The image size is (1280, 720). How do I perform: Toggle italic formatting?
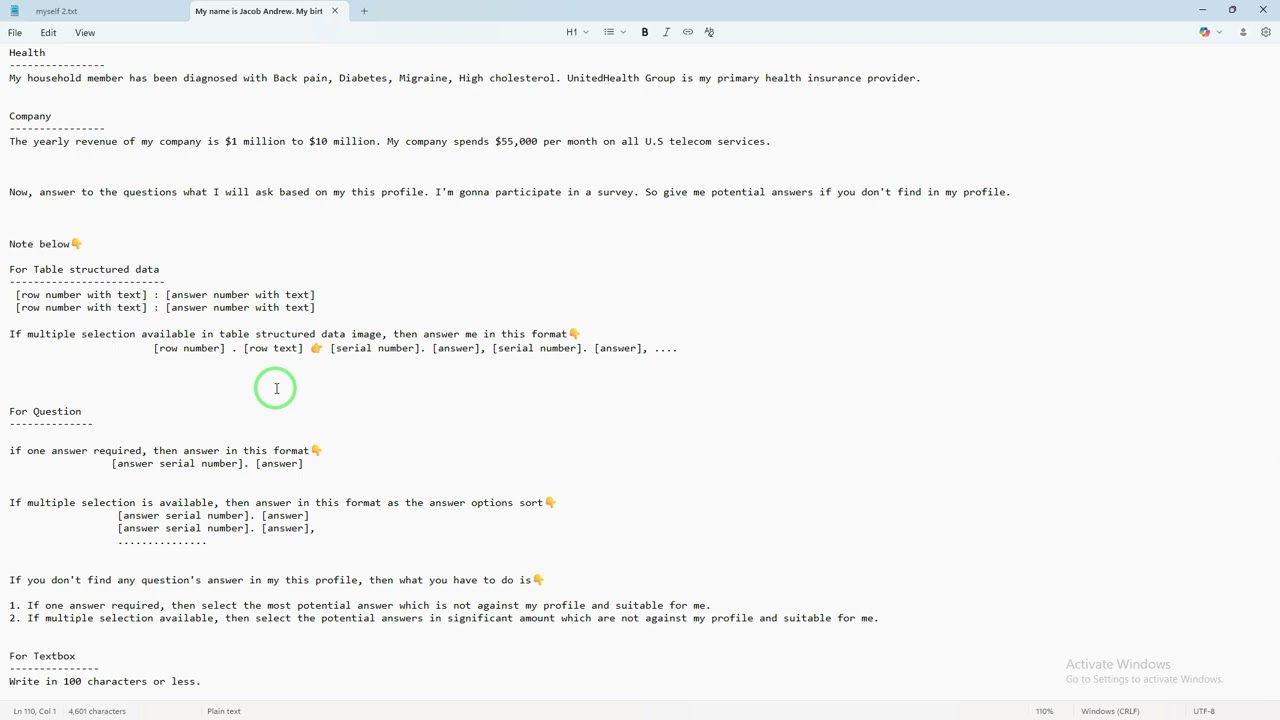666,32
